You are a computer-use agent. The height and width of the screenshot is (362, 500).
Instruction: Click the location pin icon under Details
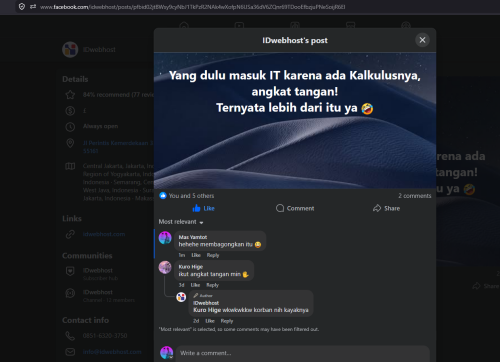[x=70, y=143]
